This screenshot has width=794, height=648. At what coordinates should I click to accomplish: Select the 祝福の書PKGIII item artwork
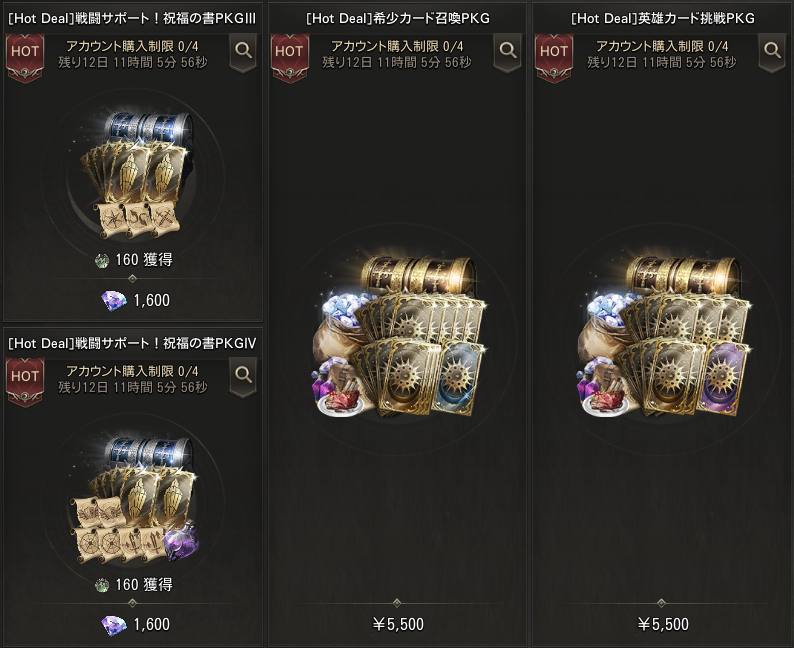tap(137, 175)
